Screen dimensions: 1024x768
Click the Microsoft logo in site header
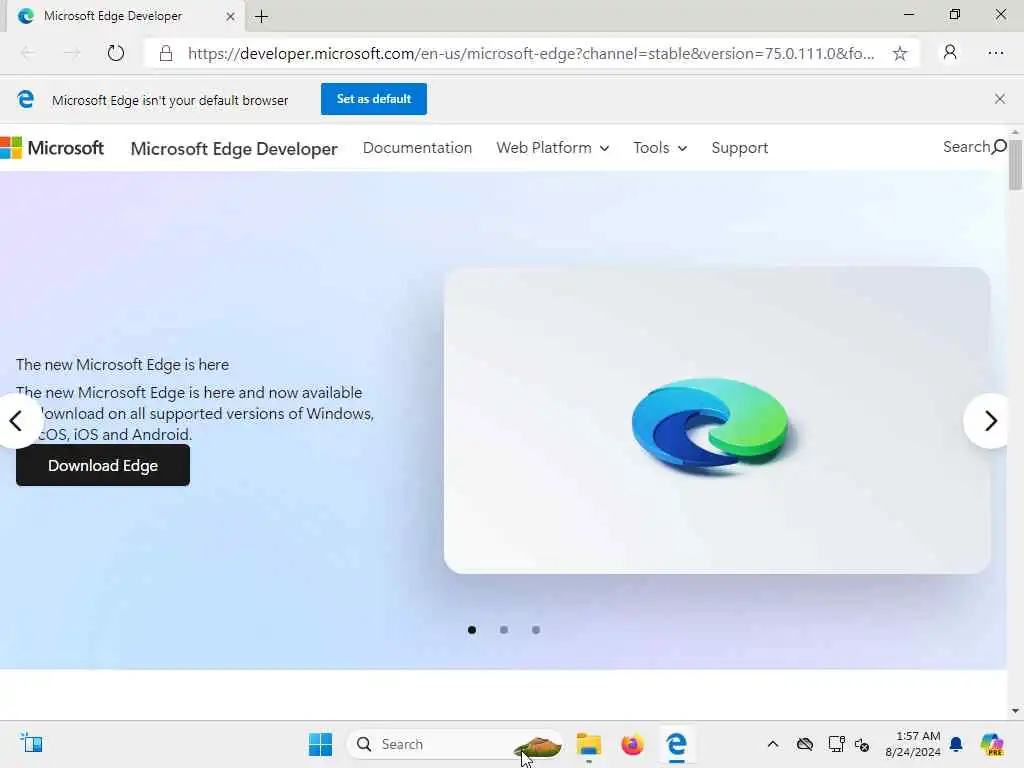point(52,148)
